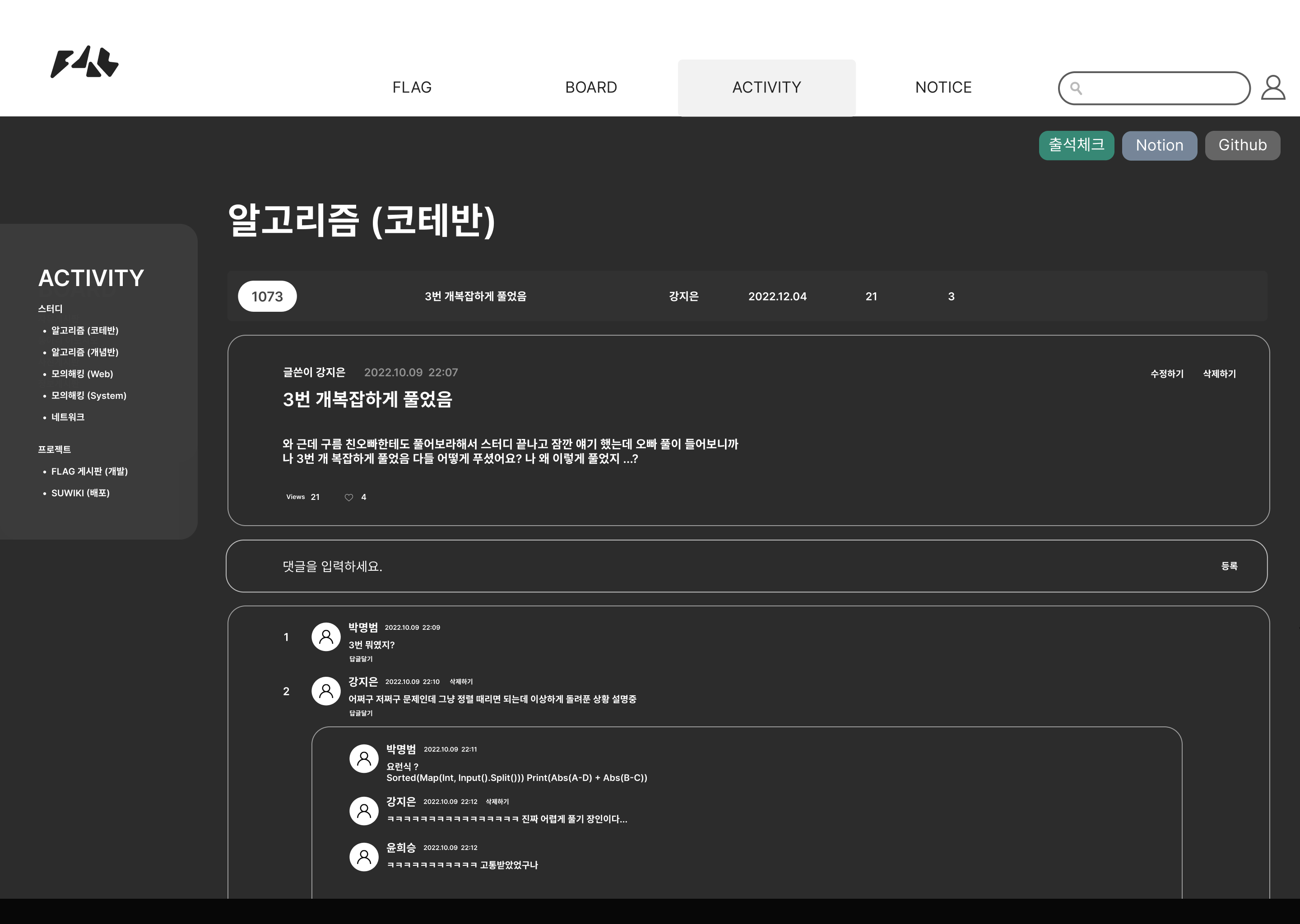Viewport: 1300px width, 924px height.
Task: Click 강지은's avatar in nested reply
Action: click(x=364, y=810)
